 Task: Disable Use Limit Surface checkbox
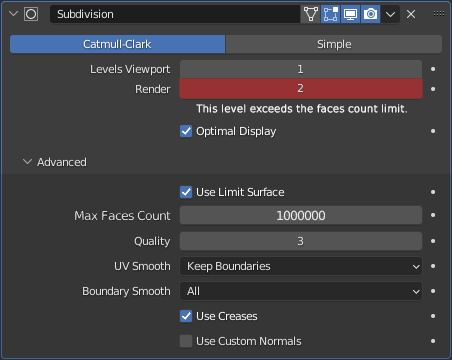pyautogui.click(x=186, y=192)
